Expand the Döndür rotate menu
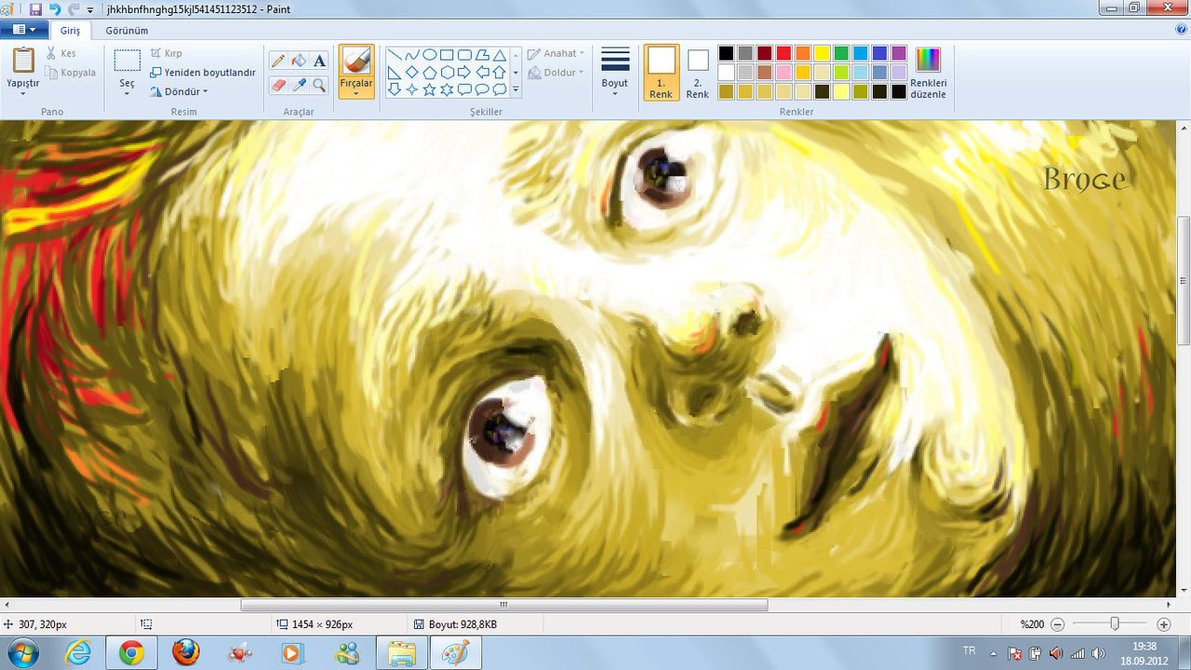Viewport: 1191px width, 670px height. [179, 92]
